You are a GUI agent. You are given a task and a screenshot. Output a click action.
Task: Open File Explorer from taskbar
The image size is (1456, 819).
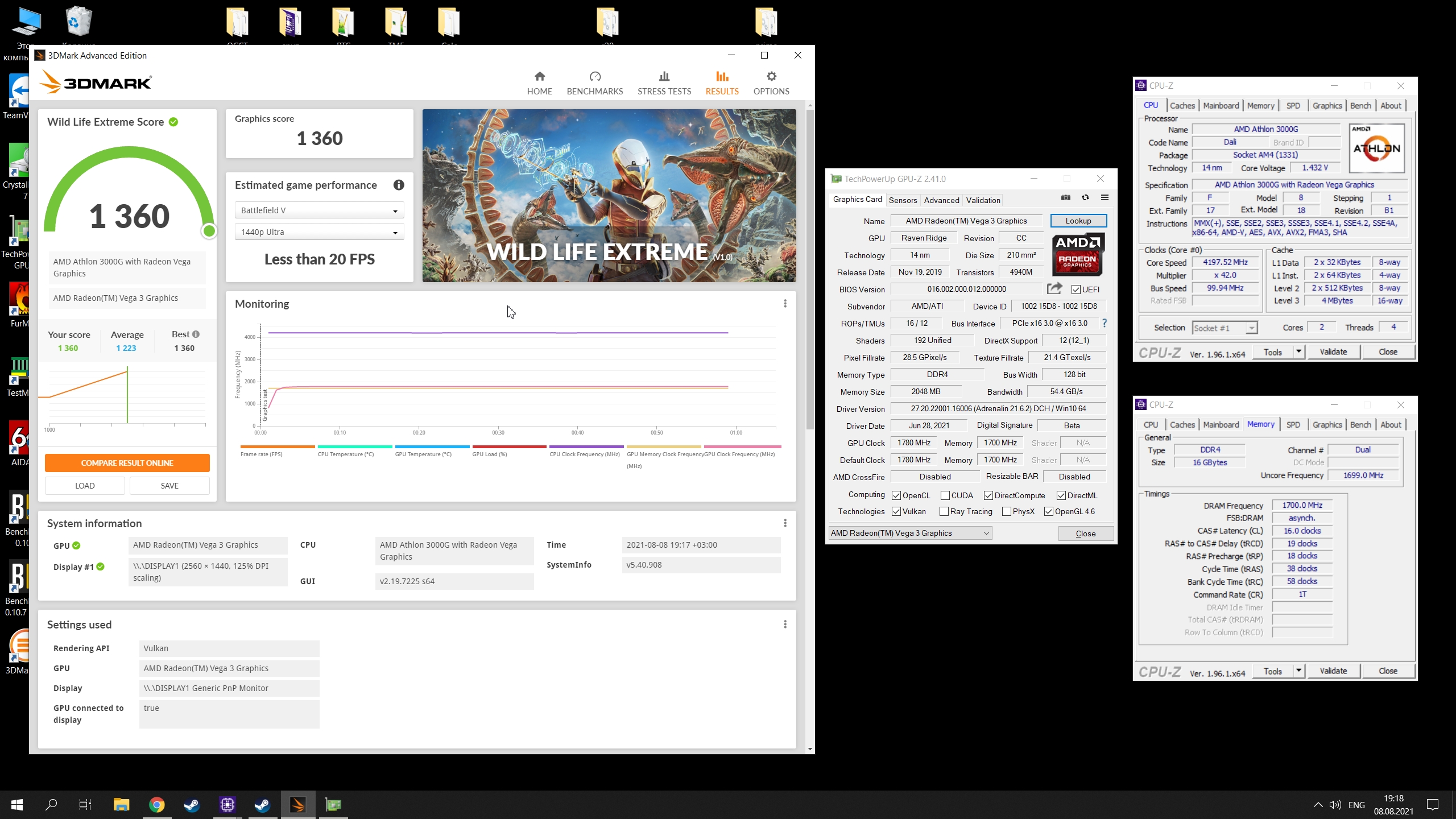click(121, 805)
